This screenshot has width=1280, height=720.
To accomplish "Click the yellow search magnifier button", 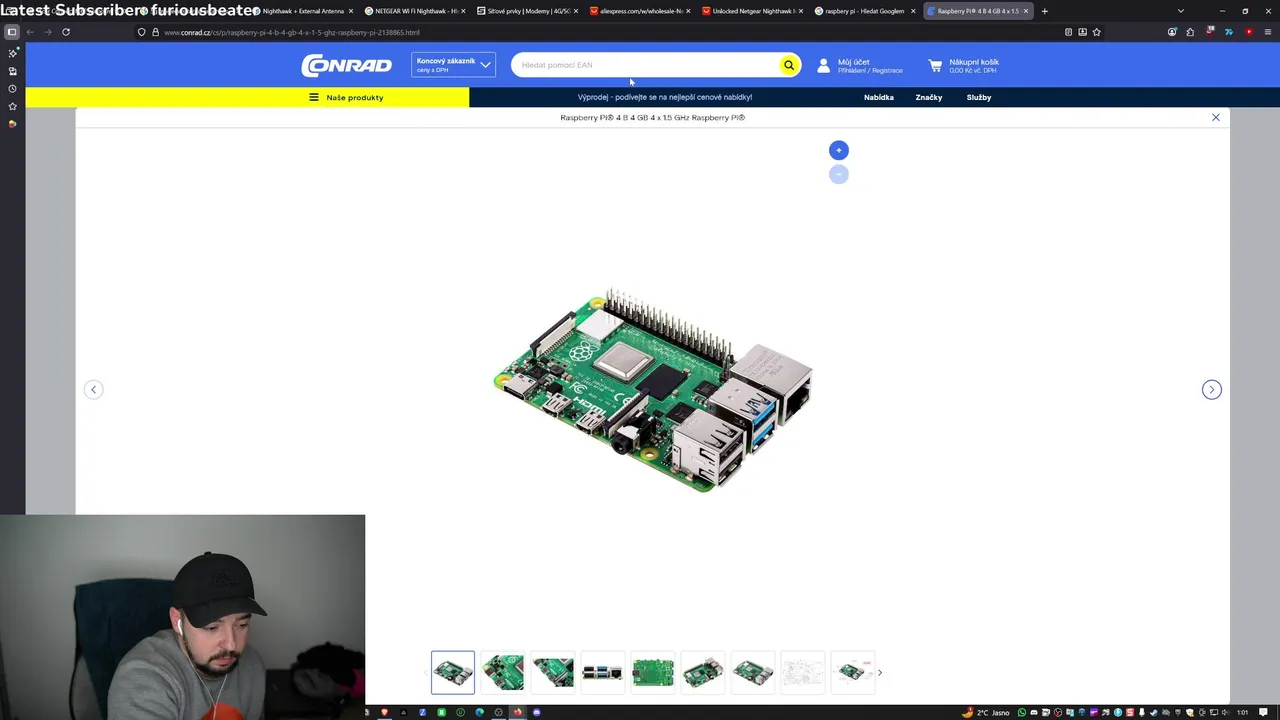I will point(789,65).
